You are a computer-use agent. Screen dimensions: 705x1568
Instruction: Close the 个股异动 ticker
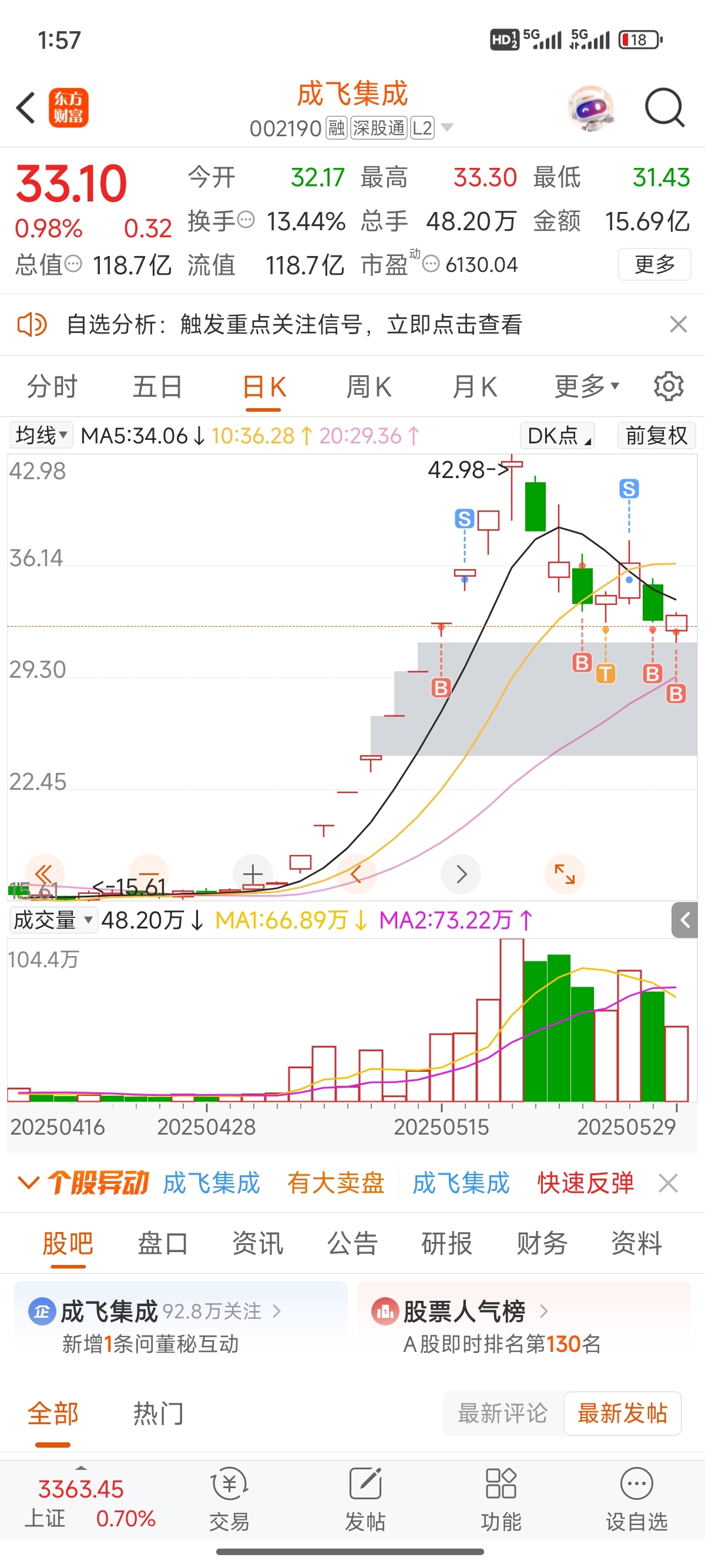668,1183
